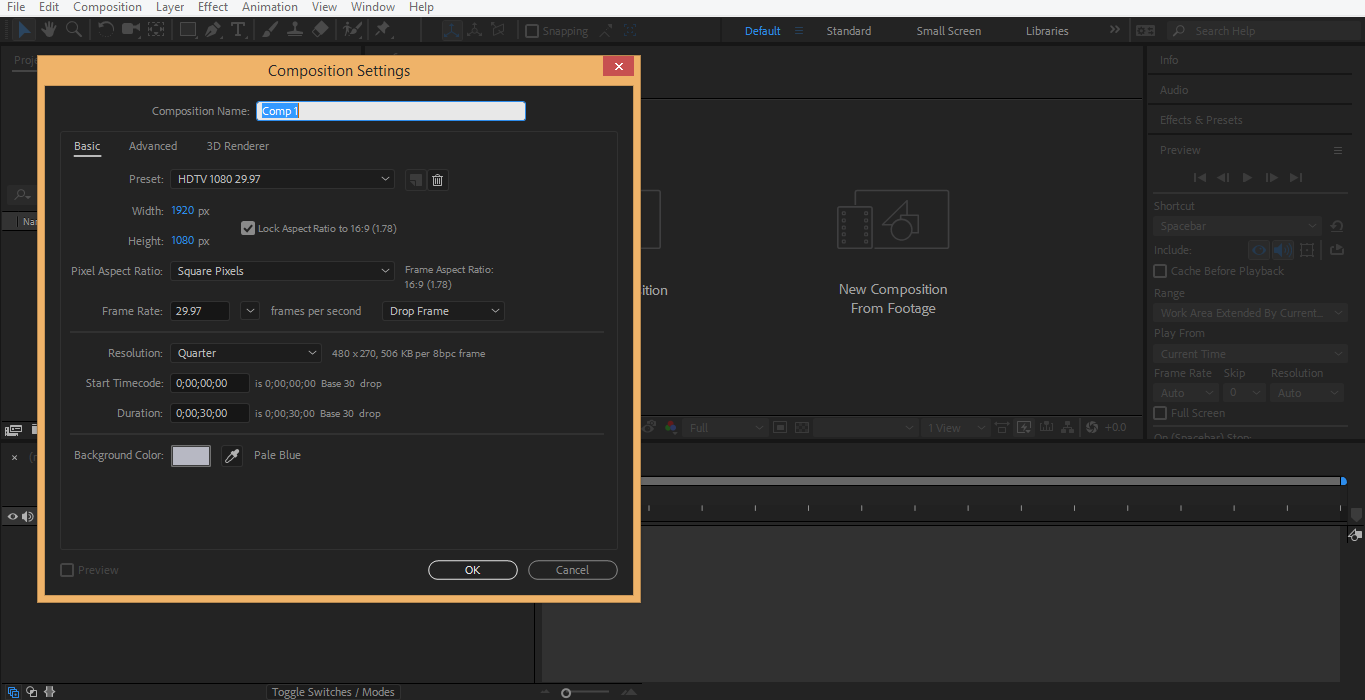Click OK in Composition Settings
Viewport: 1365px width, 700px height.
point(473,570)
